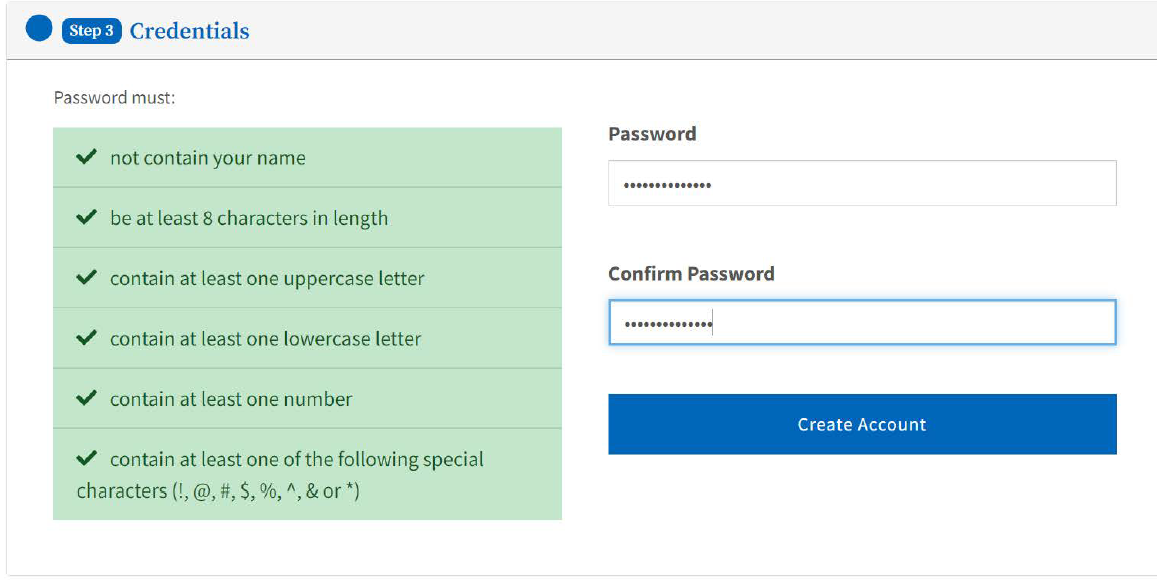Click the 'contain at least one uppercase letter' row
The image size is (1157, 587).
307,278
